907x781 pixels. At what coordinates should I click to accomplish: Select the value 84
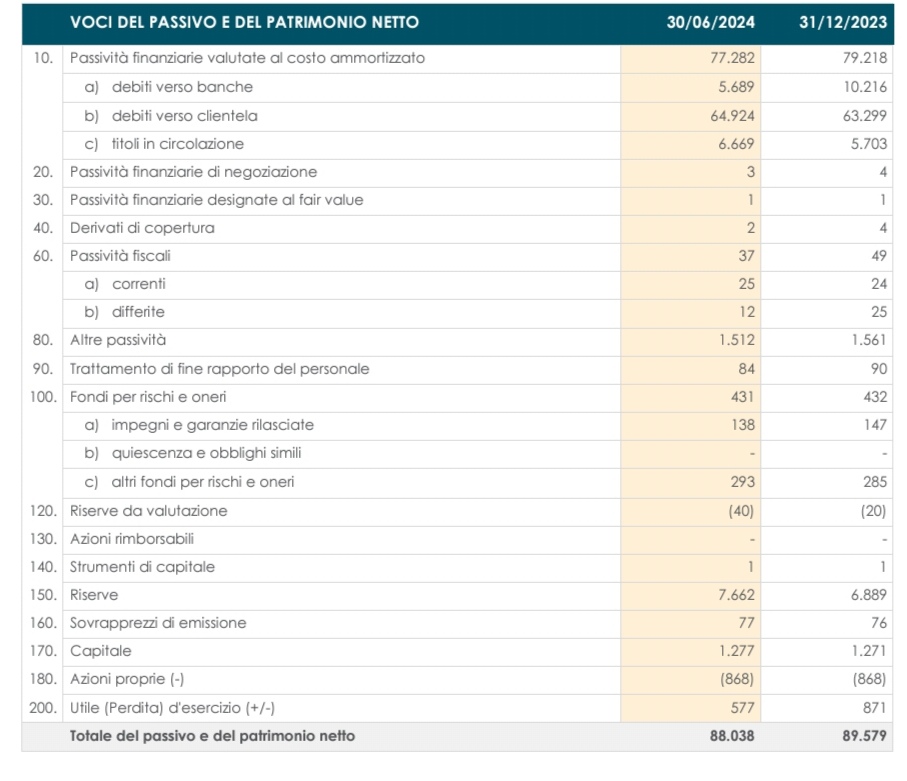click(x=746, y=369)
